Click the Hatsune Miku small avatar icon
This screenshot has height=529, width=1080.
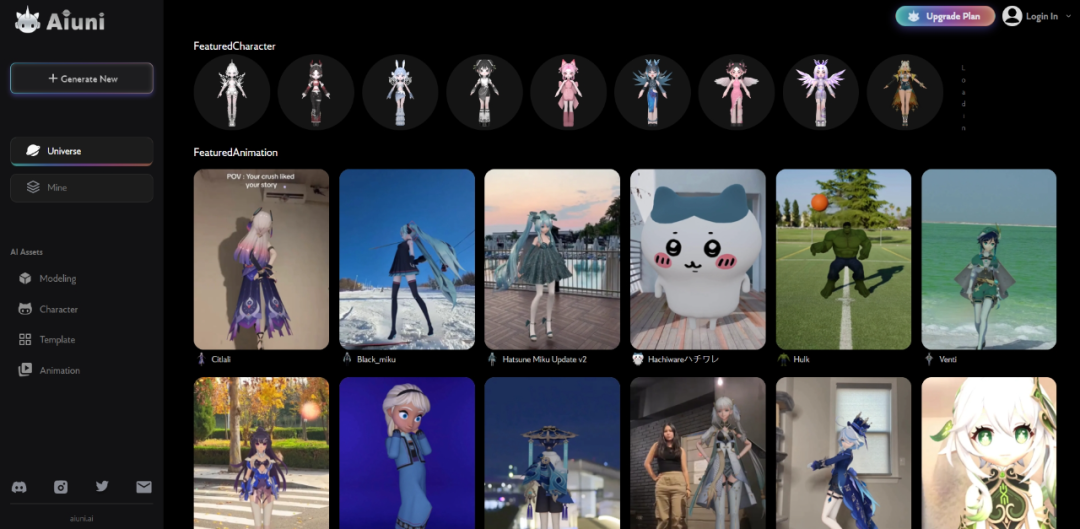pos(492,359)
